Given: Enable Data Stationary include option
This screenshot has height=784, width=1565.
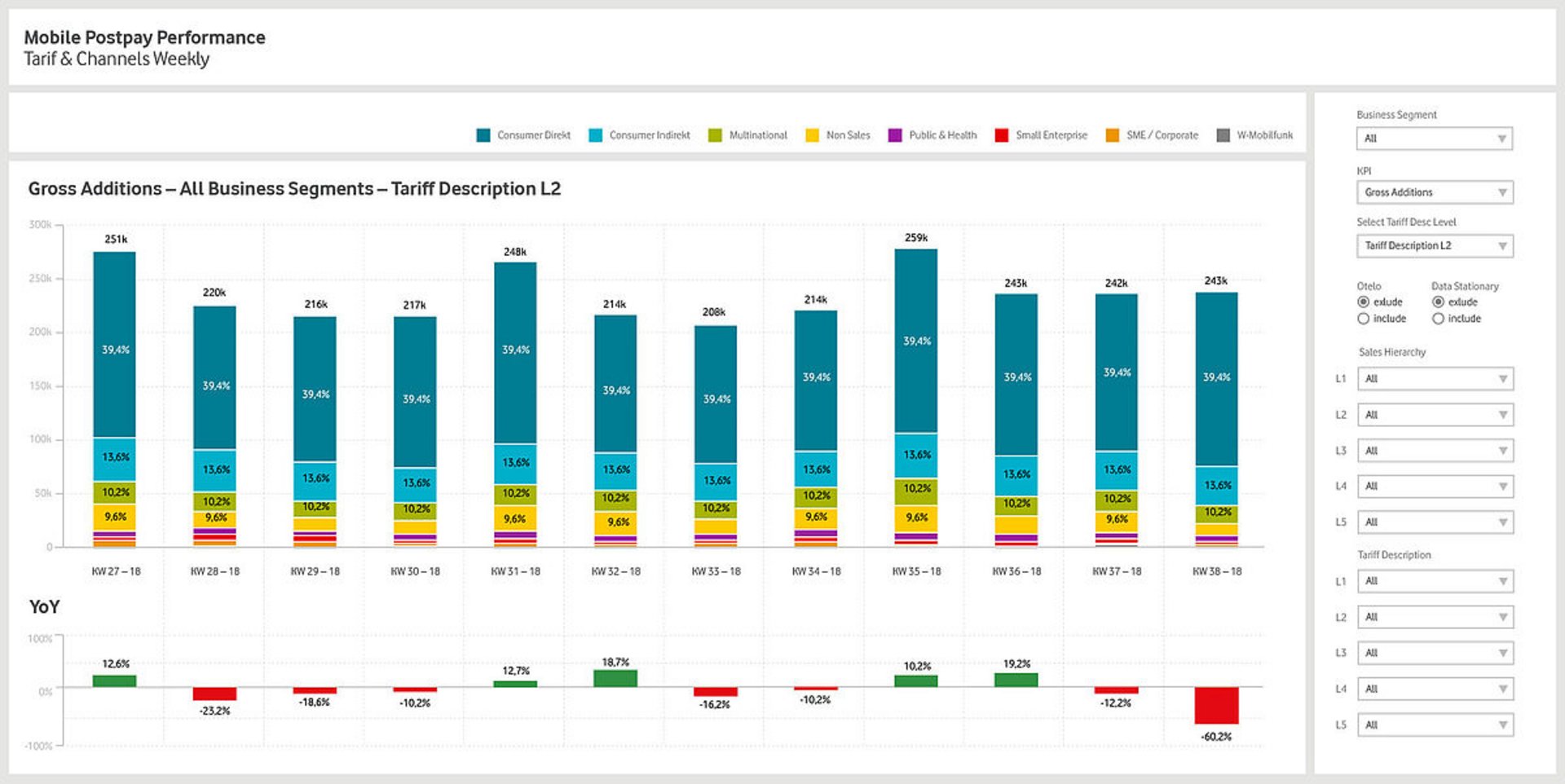Looking at the screenshot, I should [x=1438, y=319].
